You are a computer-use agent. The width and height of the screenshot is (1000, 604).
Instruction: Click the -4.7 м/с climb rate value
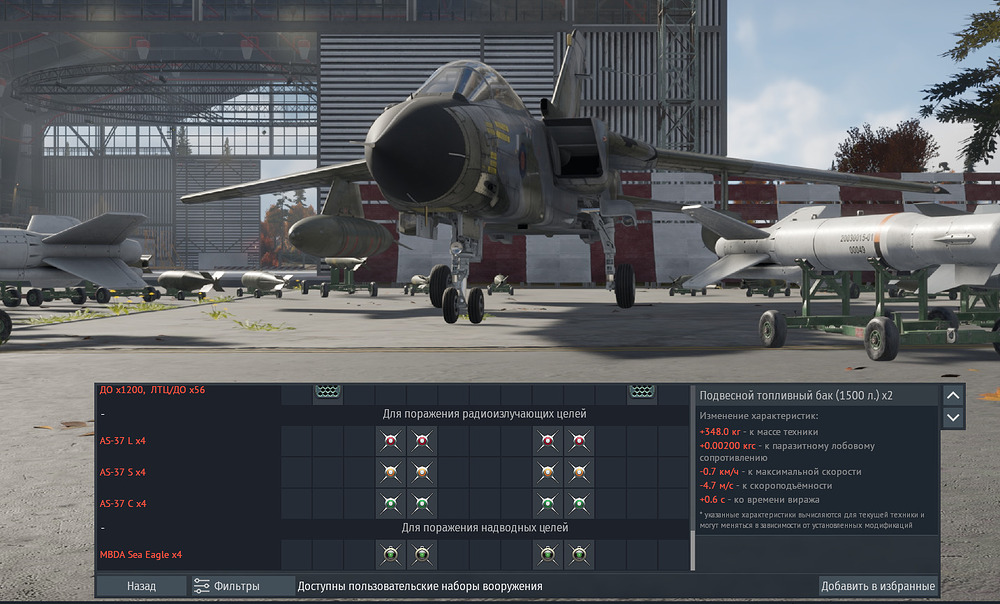[716, 486]
